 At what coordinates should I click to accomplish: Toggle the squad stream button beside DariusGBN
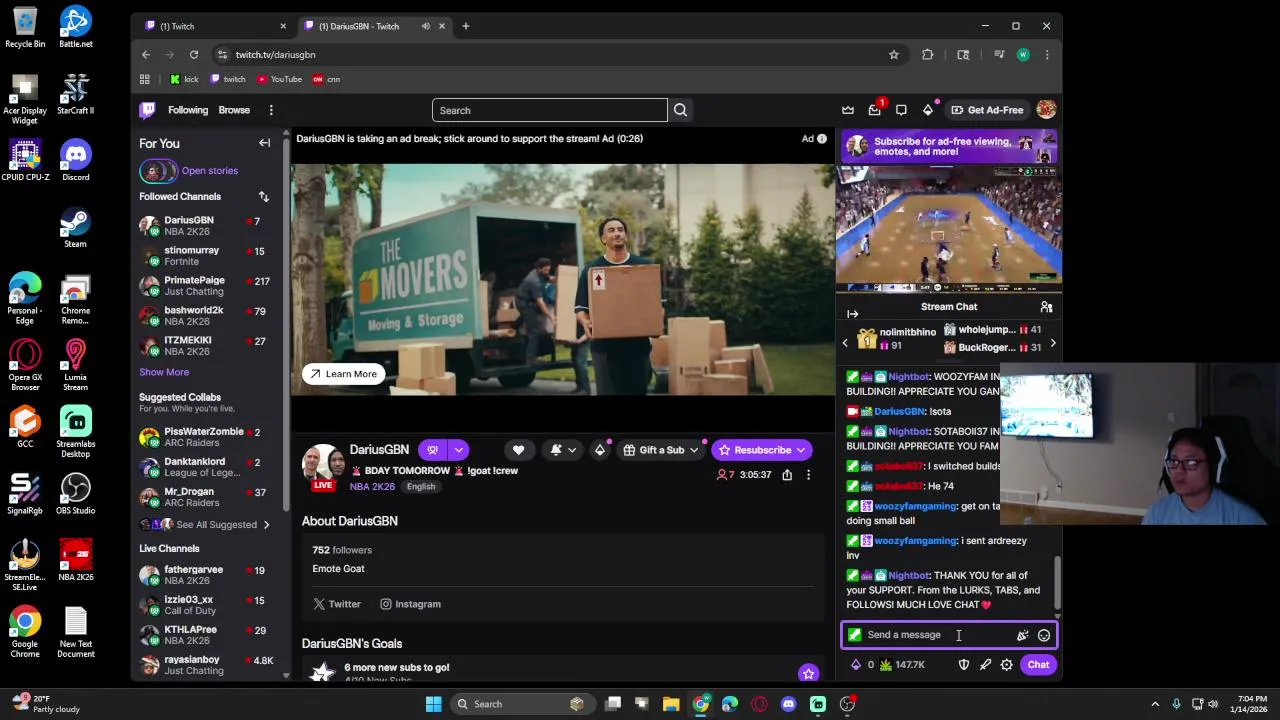coord(433,450)
